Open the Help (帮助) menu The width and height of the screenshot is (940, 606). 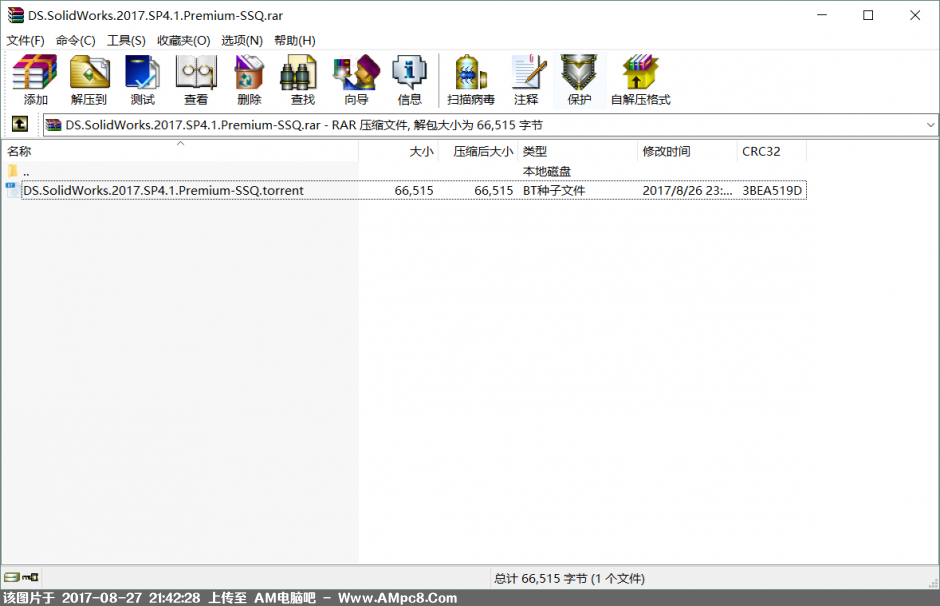pos(294,40)
